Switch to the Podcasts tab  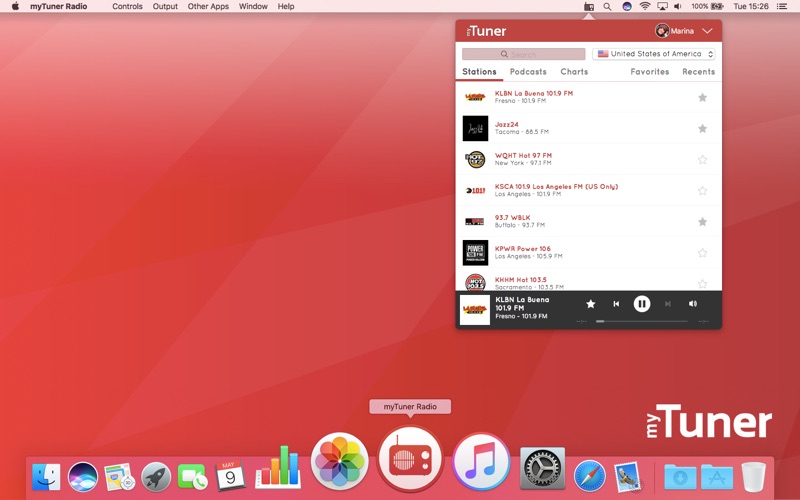click(528, 72)
